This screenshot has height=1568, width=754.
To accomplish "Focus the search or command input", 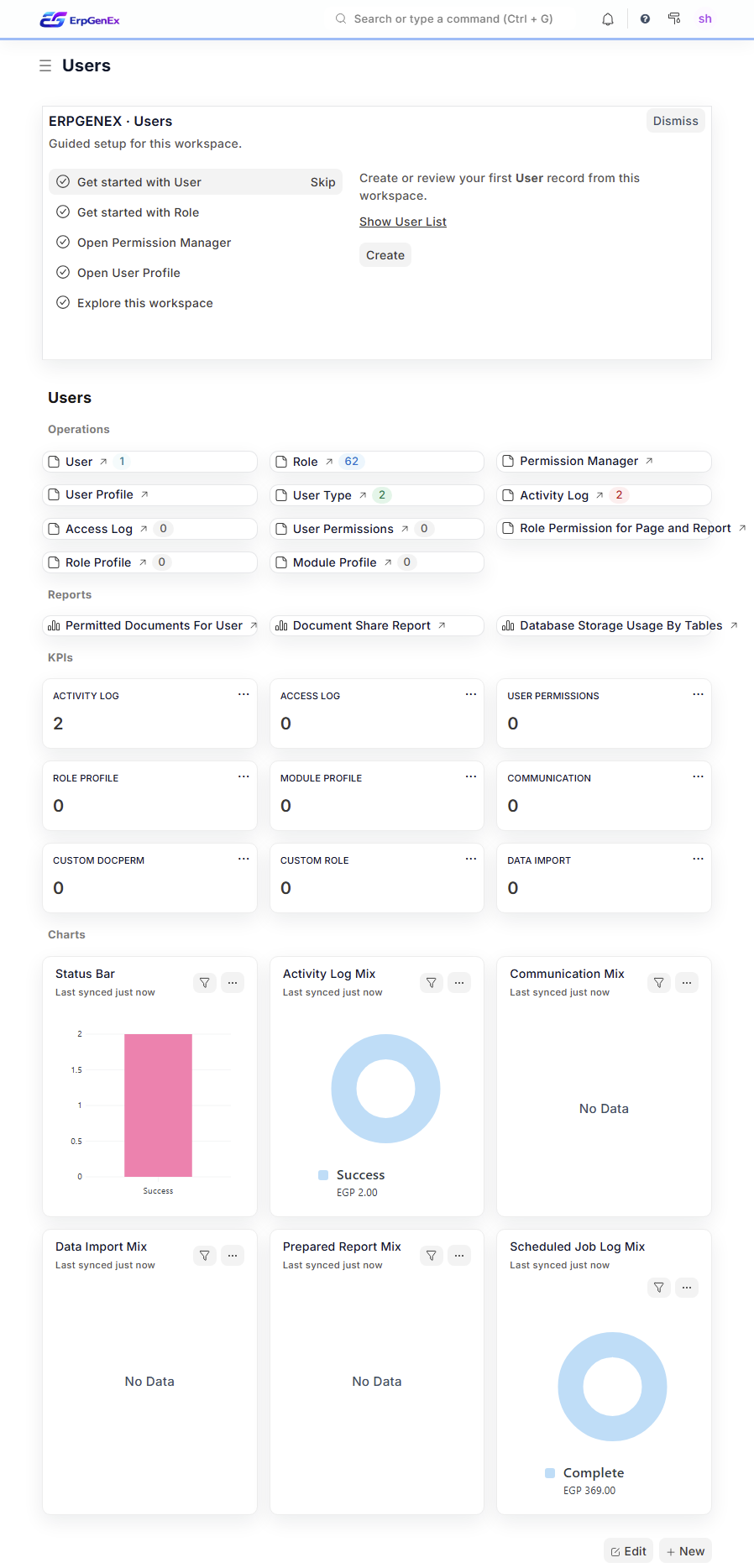I will [453, 19].
